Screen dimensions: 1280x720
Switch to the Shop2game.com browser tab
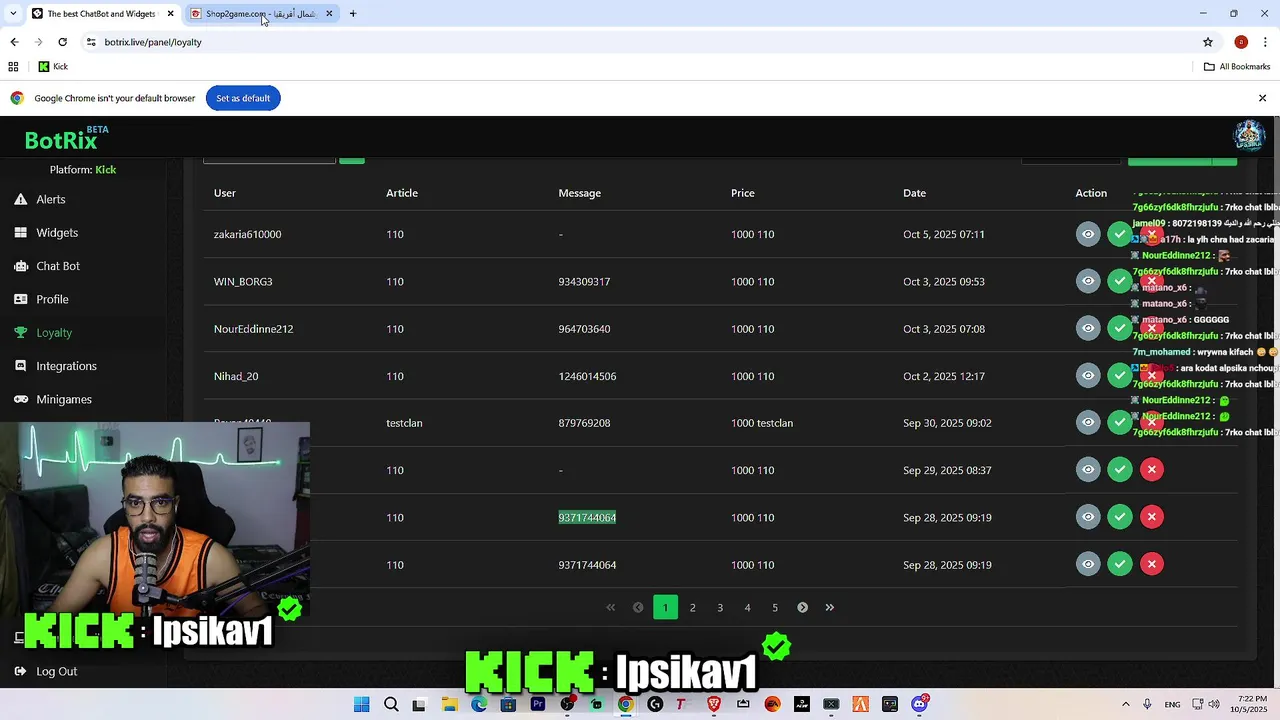click(260, 14)
